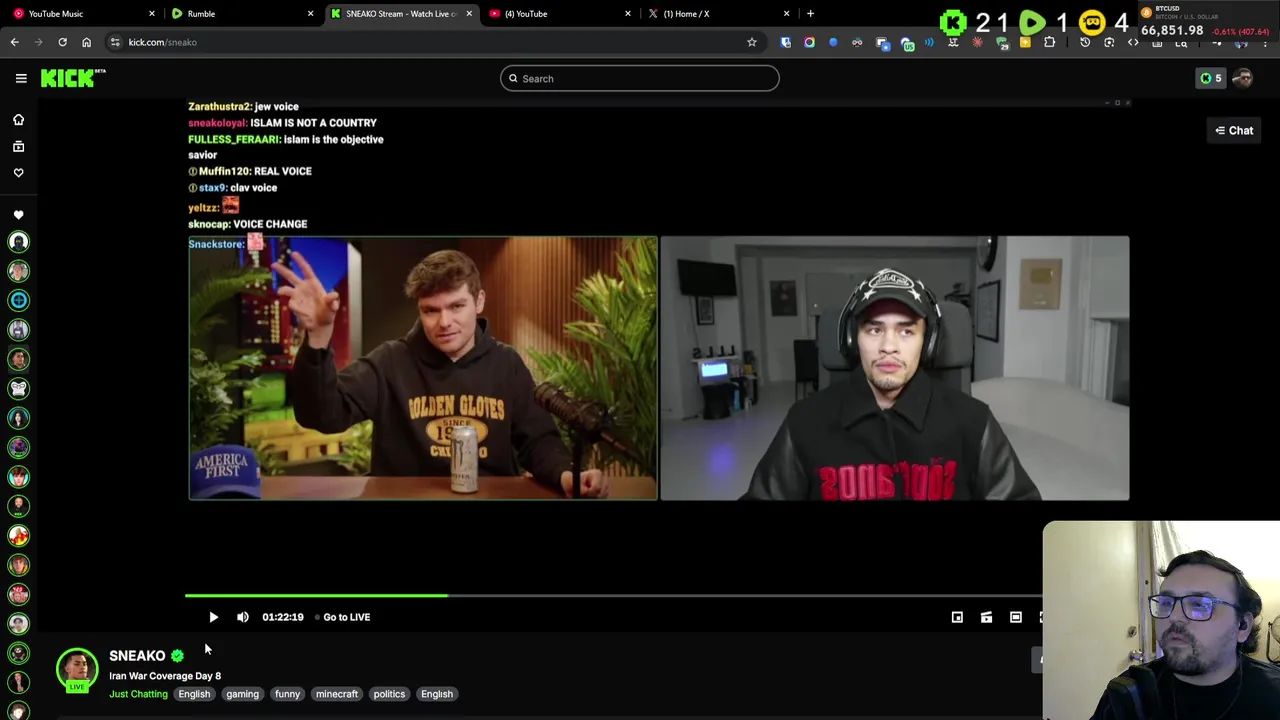Resume the stream with the play button

pyautogui.click(x=213, y=617)
